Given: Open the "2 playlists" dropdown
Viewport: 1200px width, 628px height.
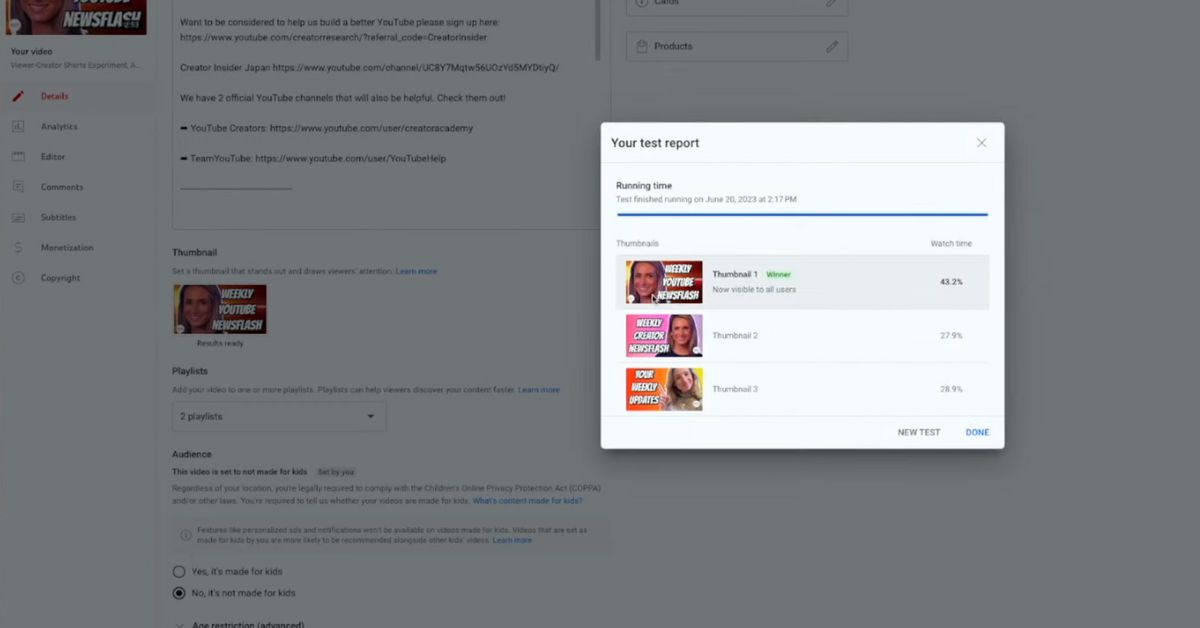Looking at the screenshot, I should [x=279, y=416].
